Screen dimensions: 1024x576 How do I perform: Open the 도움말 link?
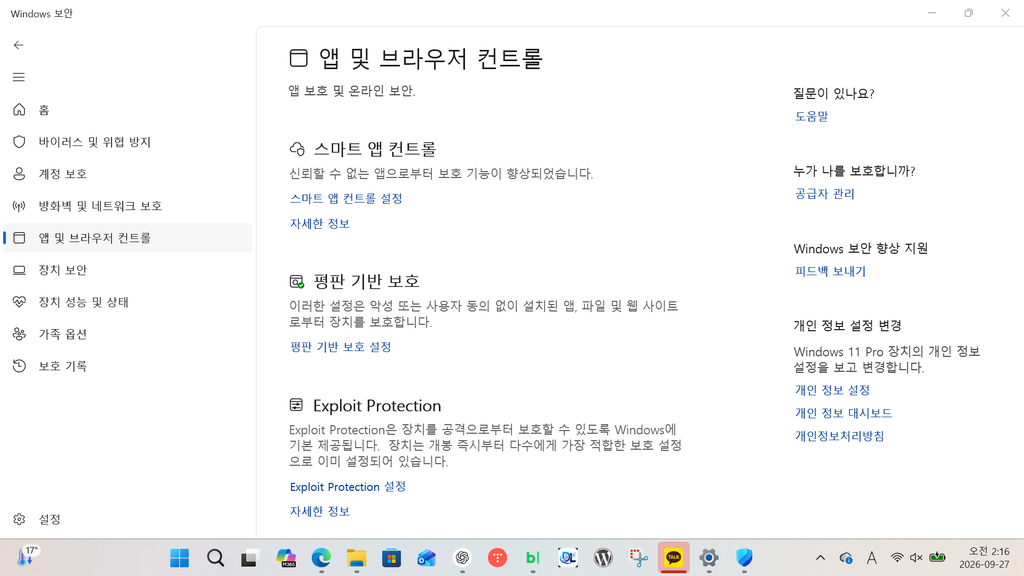coord(811,116)
